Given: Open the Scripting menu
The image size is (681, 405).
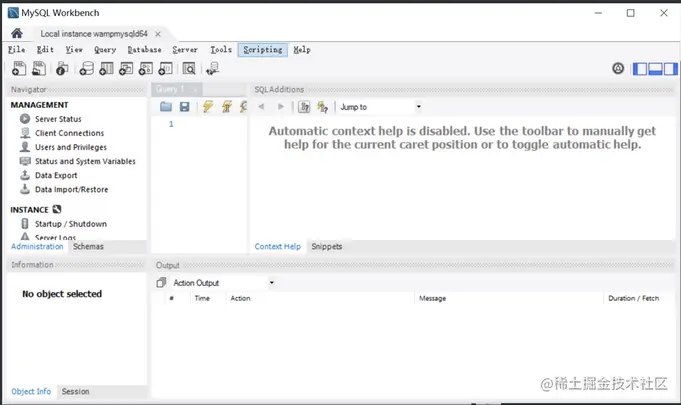Looking at the screenshot, I should [x=263, y=49].
